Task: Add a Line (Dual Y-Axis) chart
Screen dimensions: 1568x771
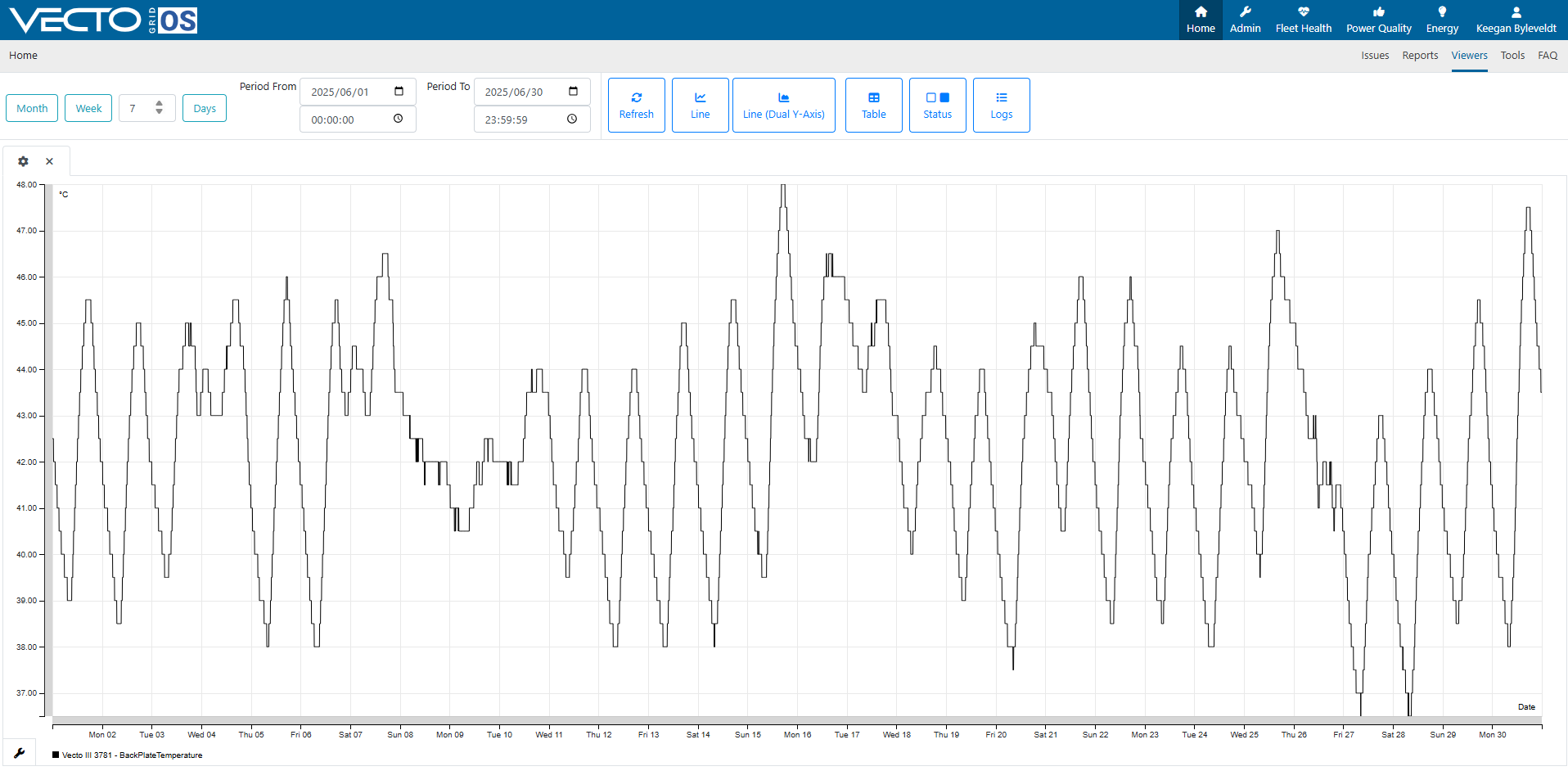Action: [784, 105]
